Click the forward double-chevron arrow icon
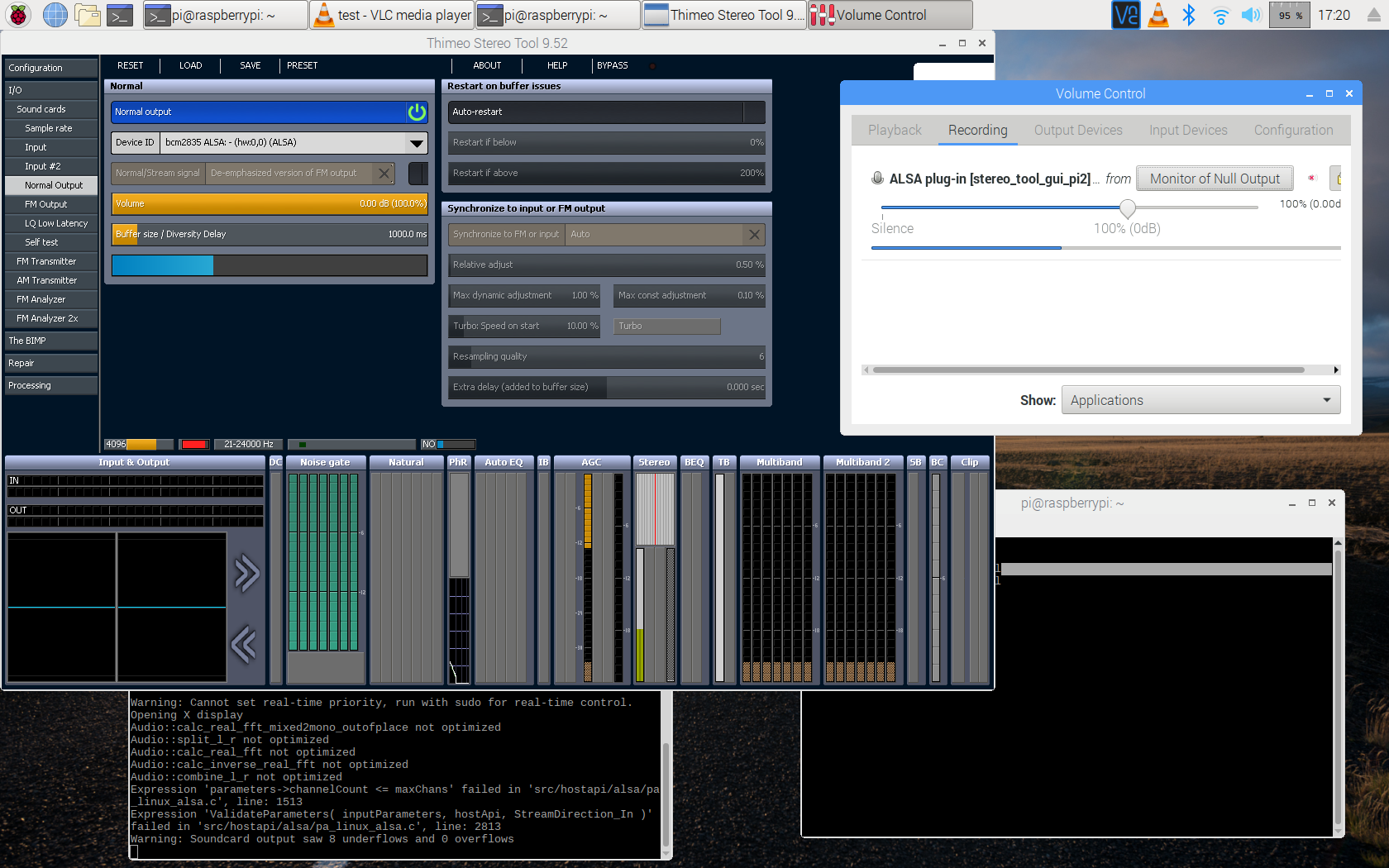 pyautogui.click(x=246, y=574)
